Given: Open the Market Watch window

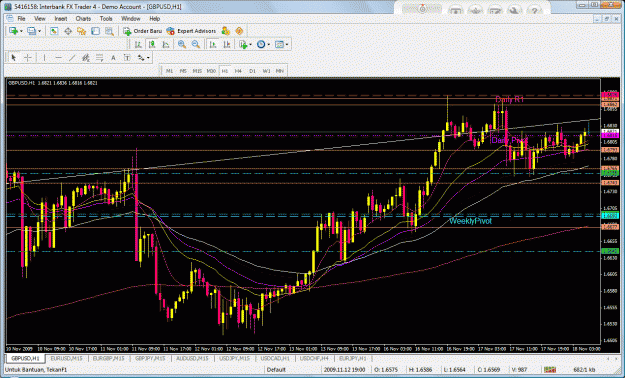Looking at the screenshot, I should (x=54, y=31).
